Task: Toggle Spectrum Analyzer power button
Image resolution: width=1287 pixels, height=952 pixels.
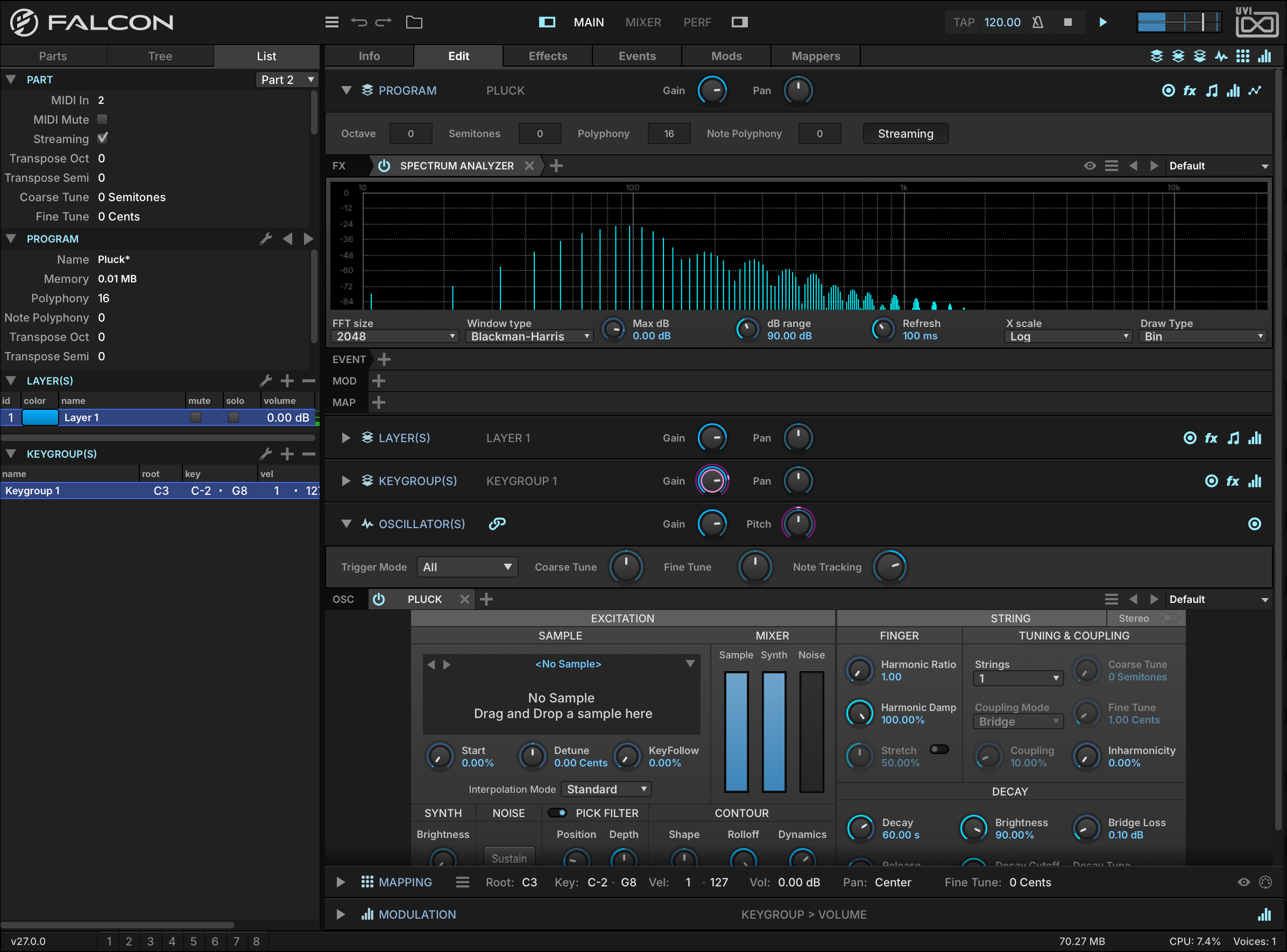Action: pyautogui.click(x=384, y=166)
